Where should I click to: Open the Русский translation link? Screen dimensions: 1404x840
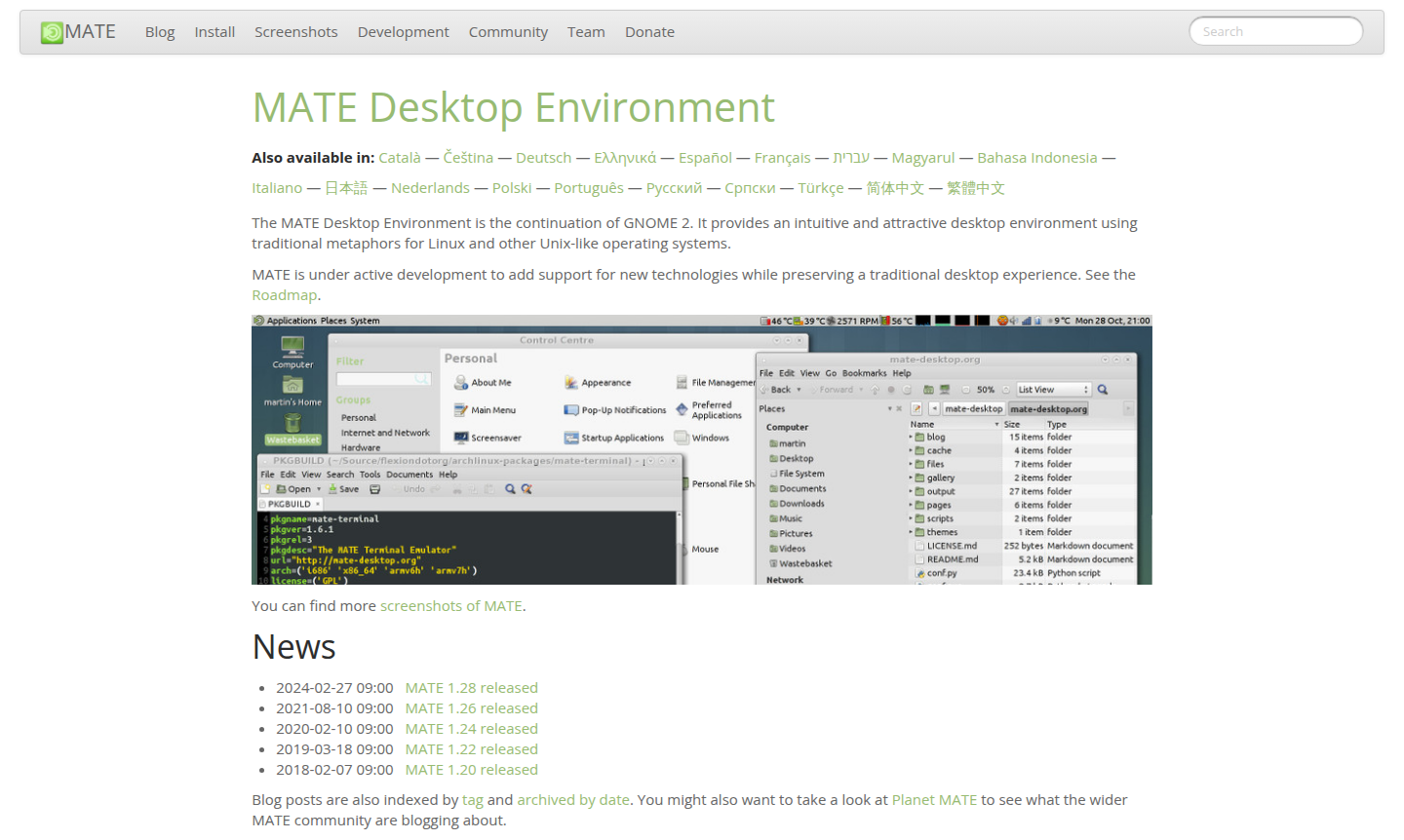674,188
